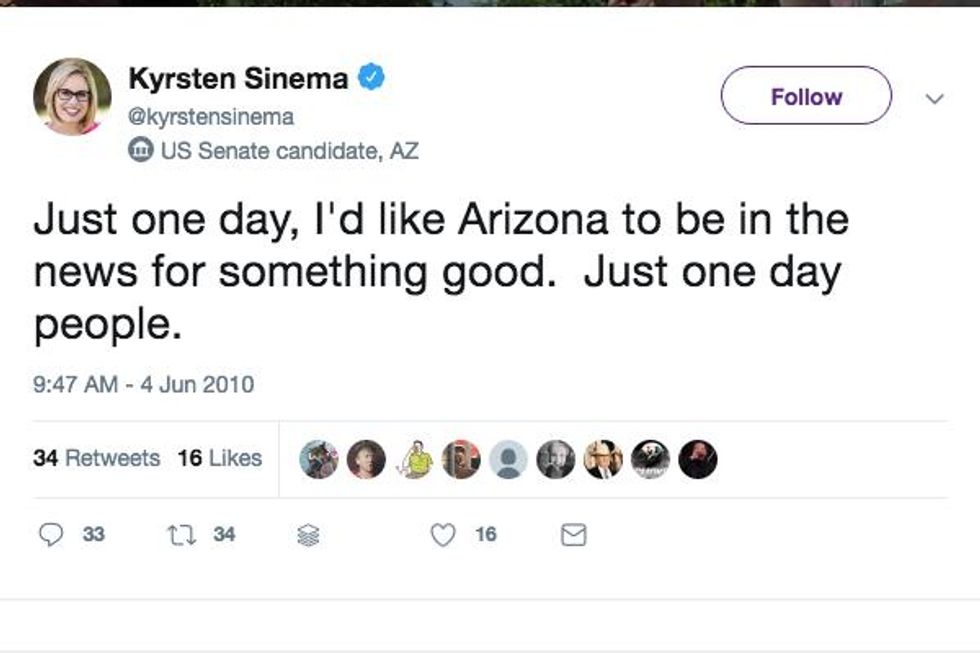Follow Kyrsten Sinema
980x653 pixels.
pos(805,96)
